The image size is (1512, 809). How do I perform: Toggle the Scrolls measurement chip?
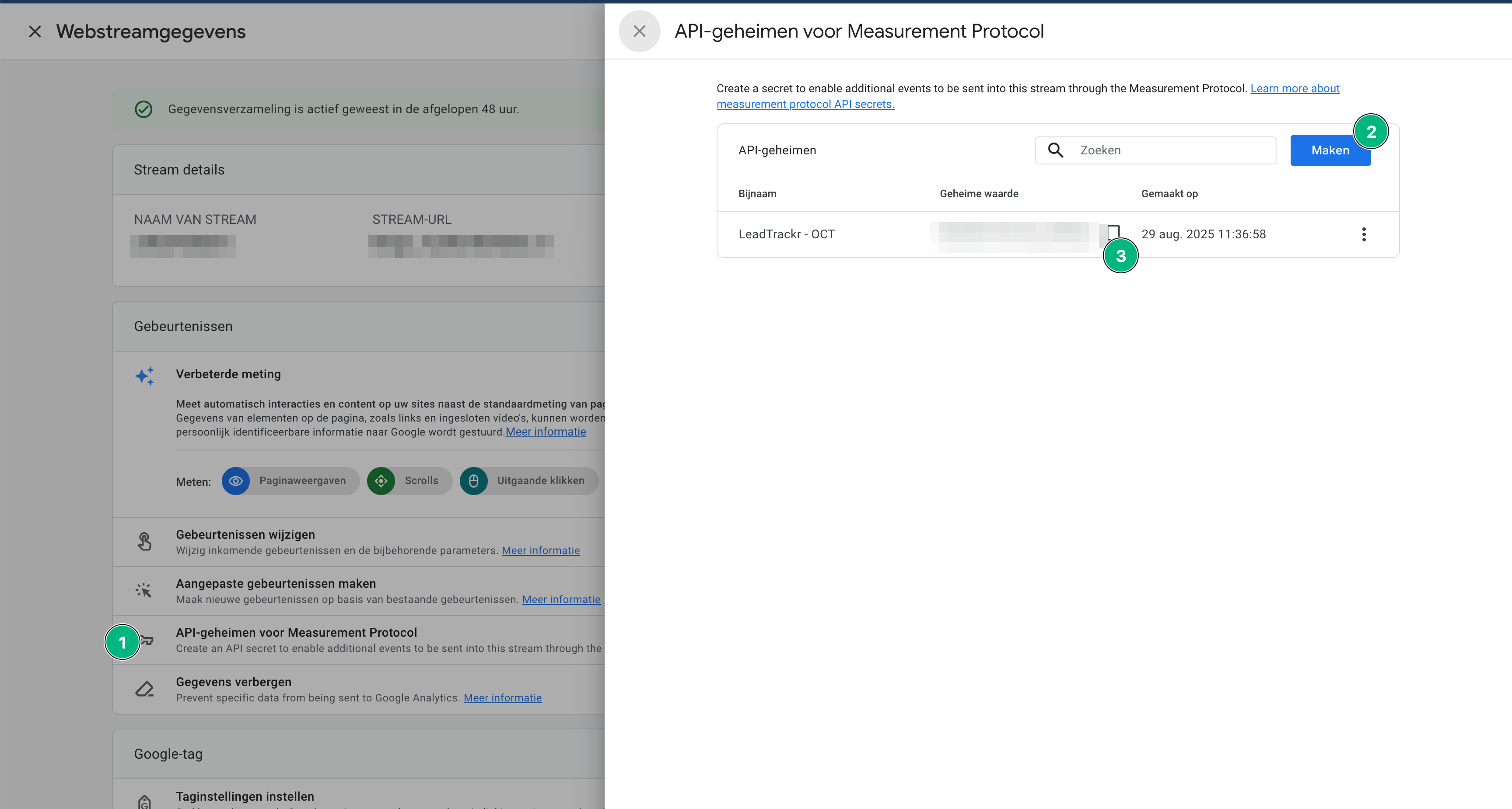[x=409, y=481]
